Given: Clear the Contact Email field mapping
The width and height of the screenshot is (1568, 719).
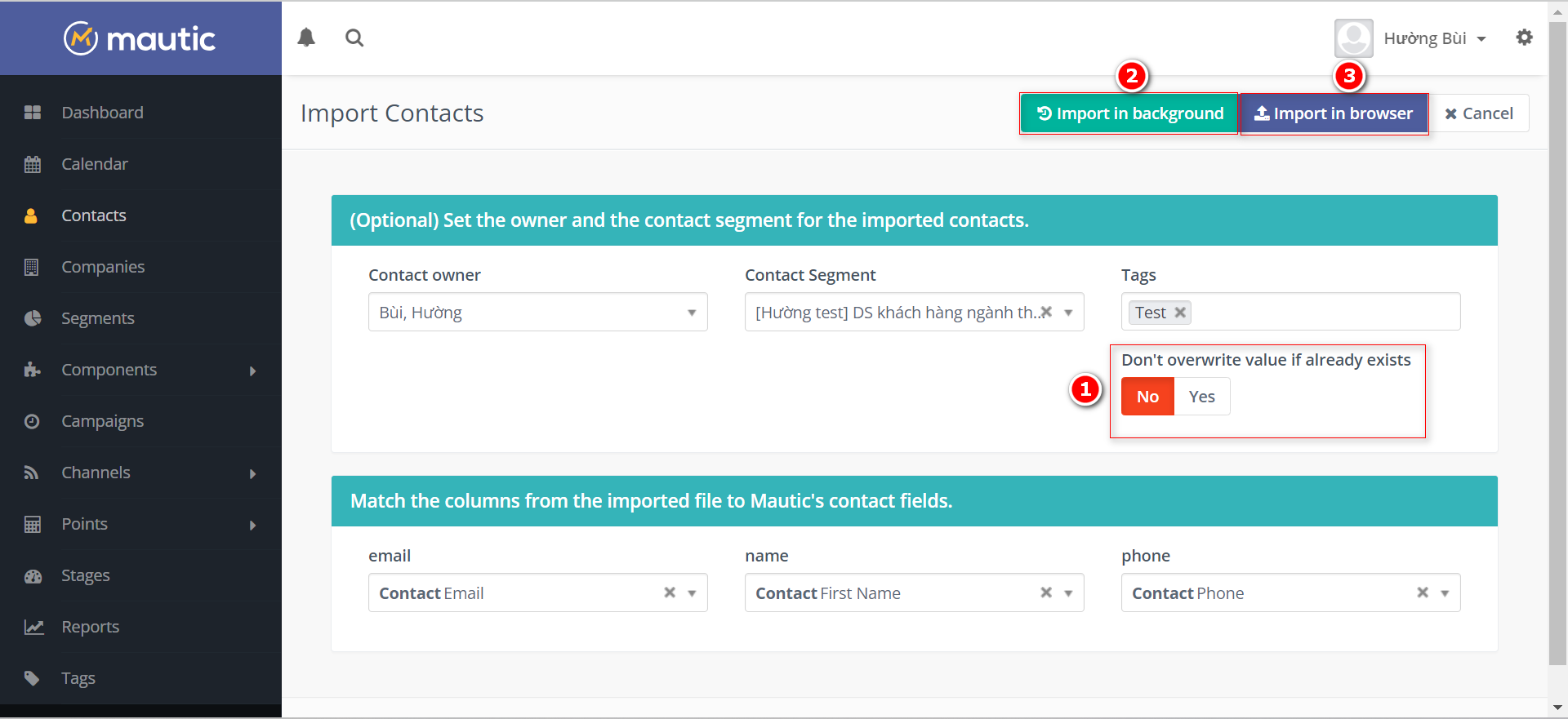Looking at the screenshot, I should pos(670,593).
